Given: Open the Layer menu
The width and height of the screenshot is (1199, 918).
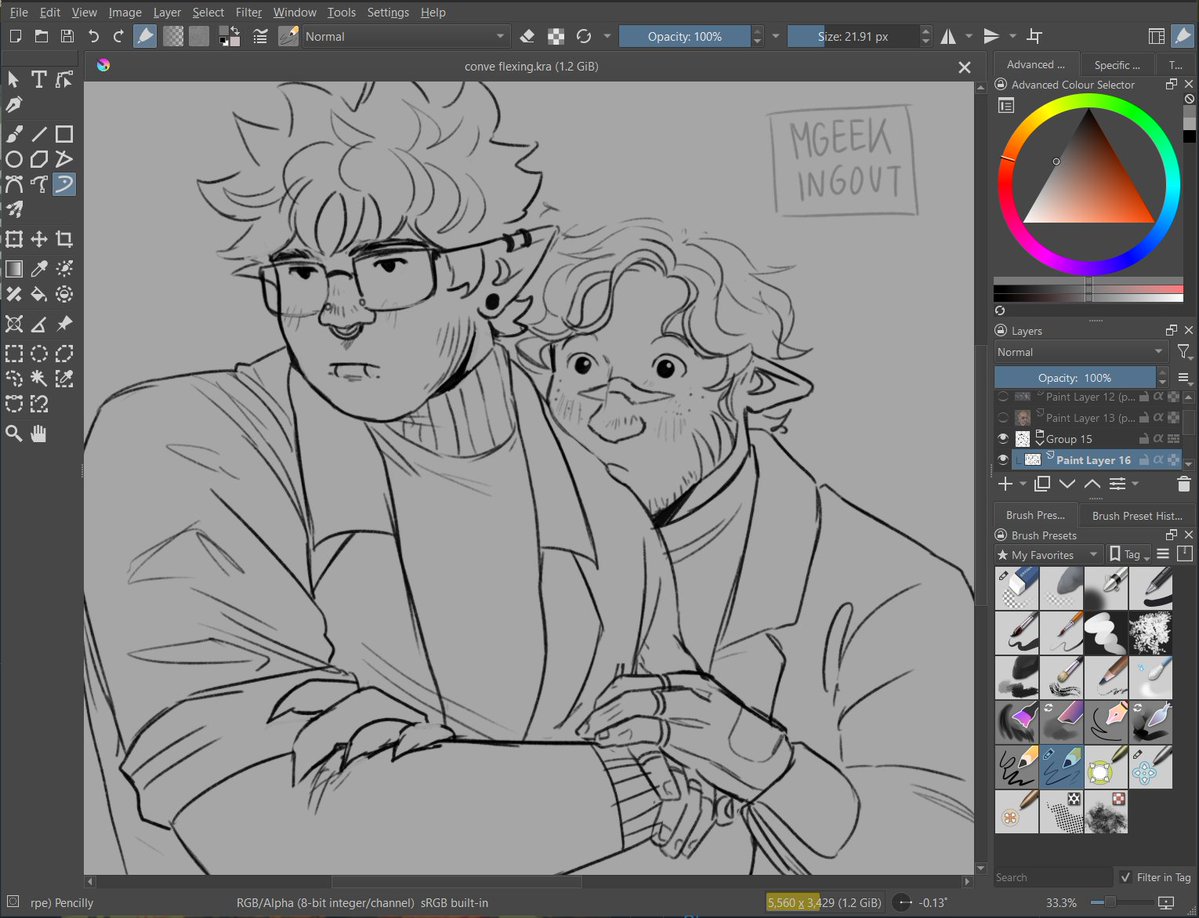Looking at the screenshot, I should pyautogui.click(x=167, y=12).
